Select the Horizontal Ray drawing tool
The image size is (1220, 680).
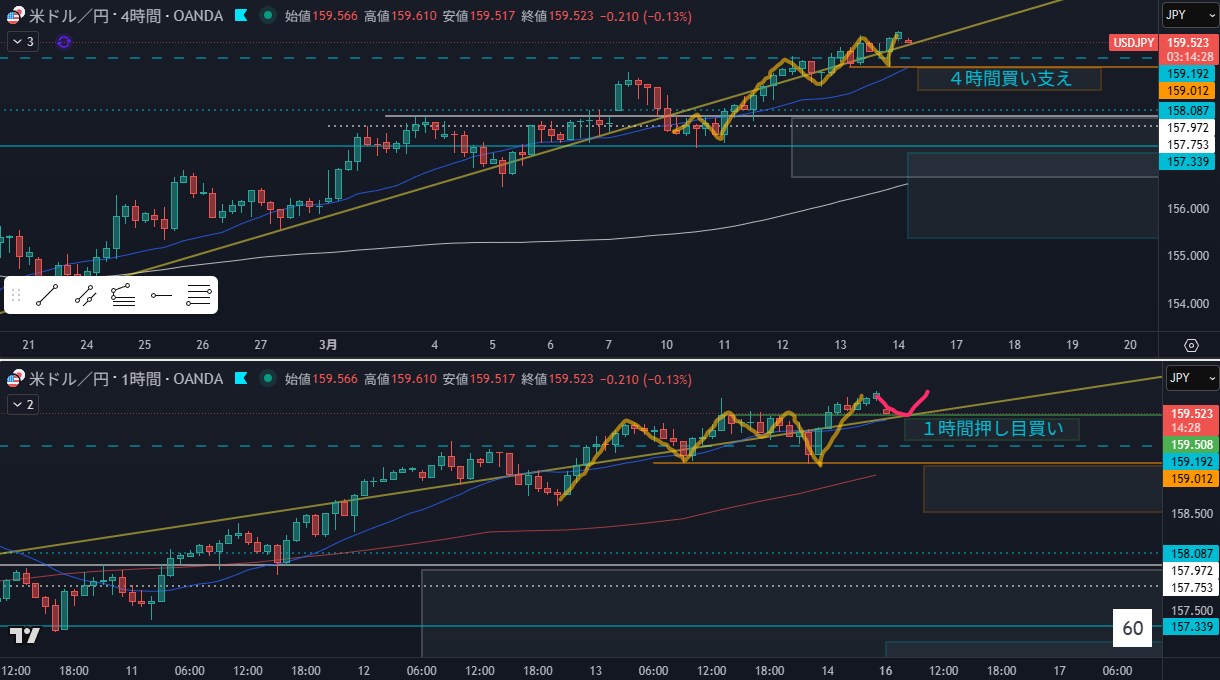pos(161,295)
